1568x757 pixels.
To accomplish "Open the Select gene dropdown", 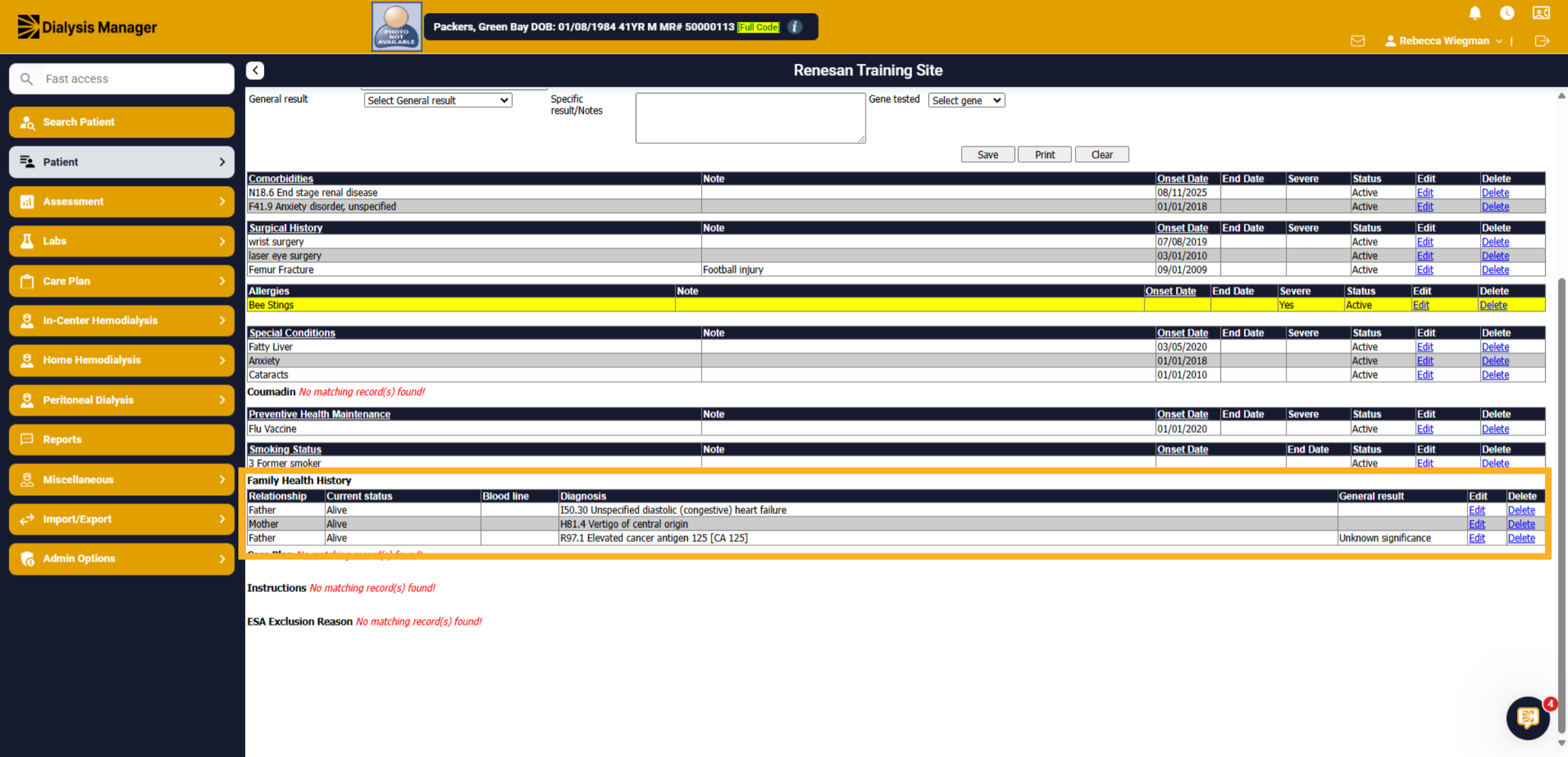I will click(966, 101).
